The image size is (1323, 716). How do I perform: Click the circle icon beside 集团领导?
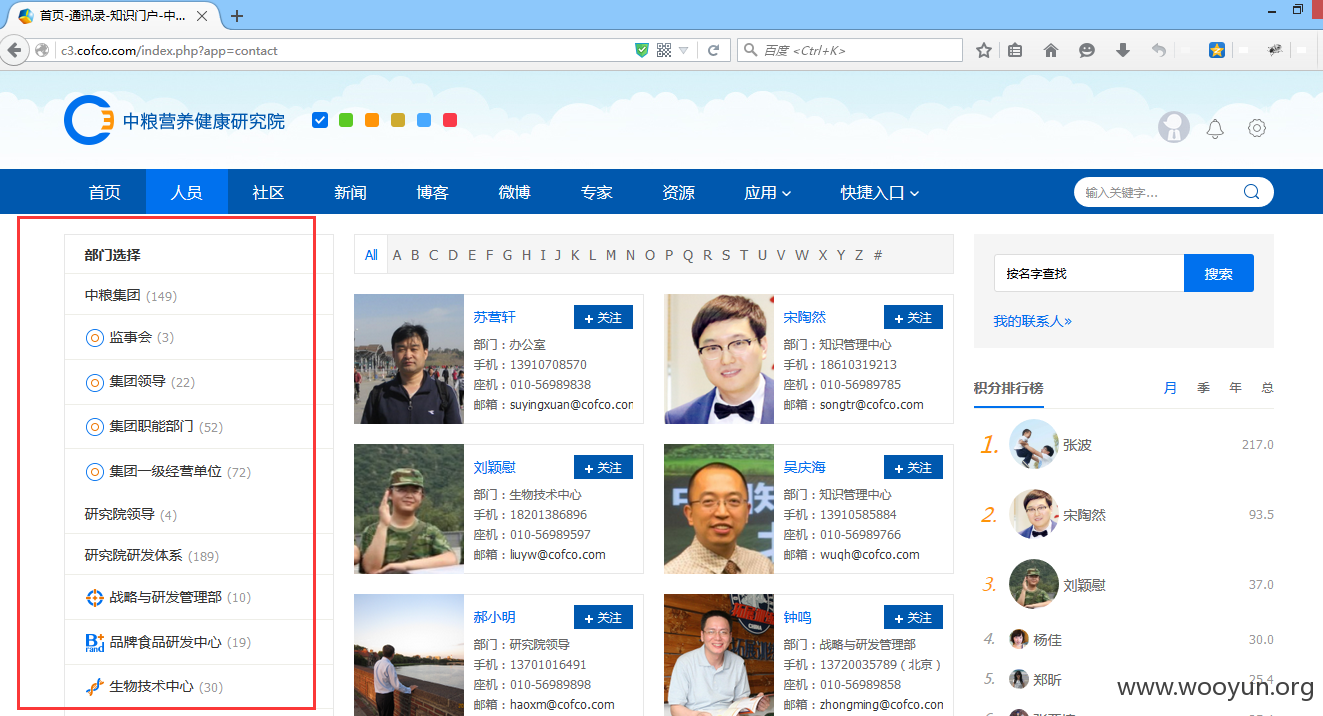(x=95, y=382)
